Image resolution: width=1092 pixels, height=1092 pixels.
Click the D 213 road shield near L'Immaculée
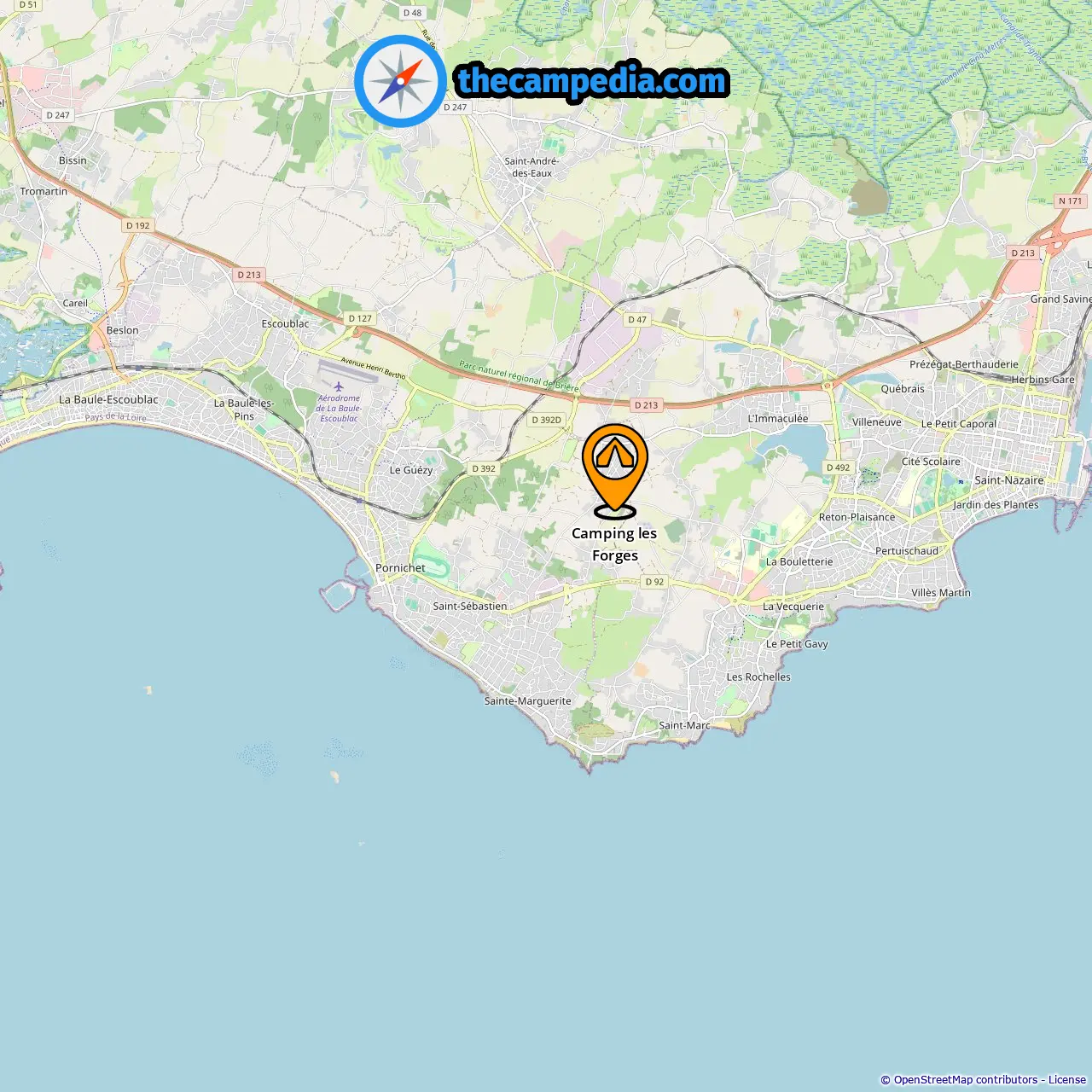coord(646,405)
